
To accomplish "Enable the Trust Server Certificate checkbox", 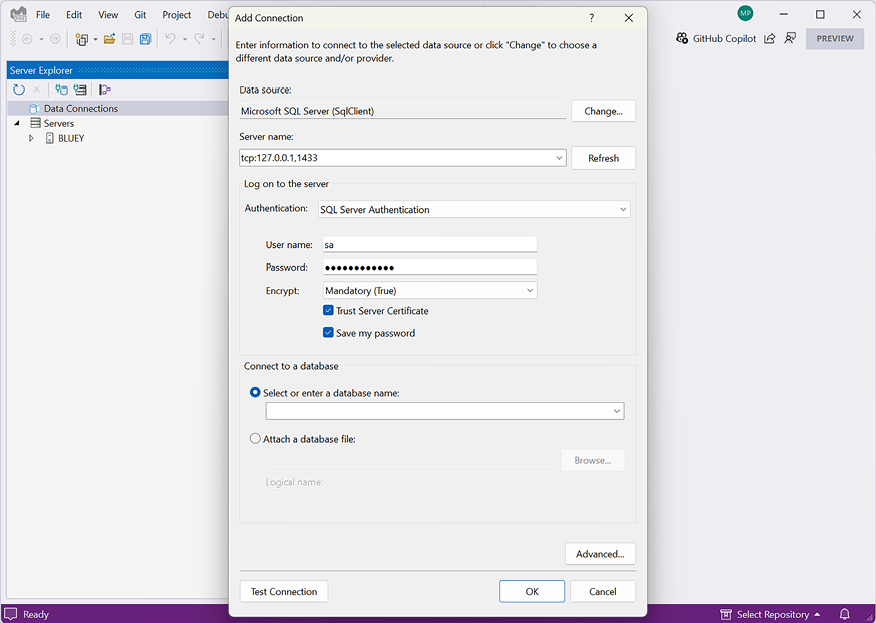I will (x=328, y=311).
